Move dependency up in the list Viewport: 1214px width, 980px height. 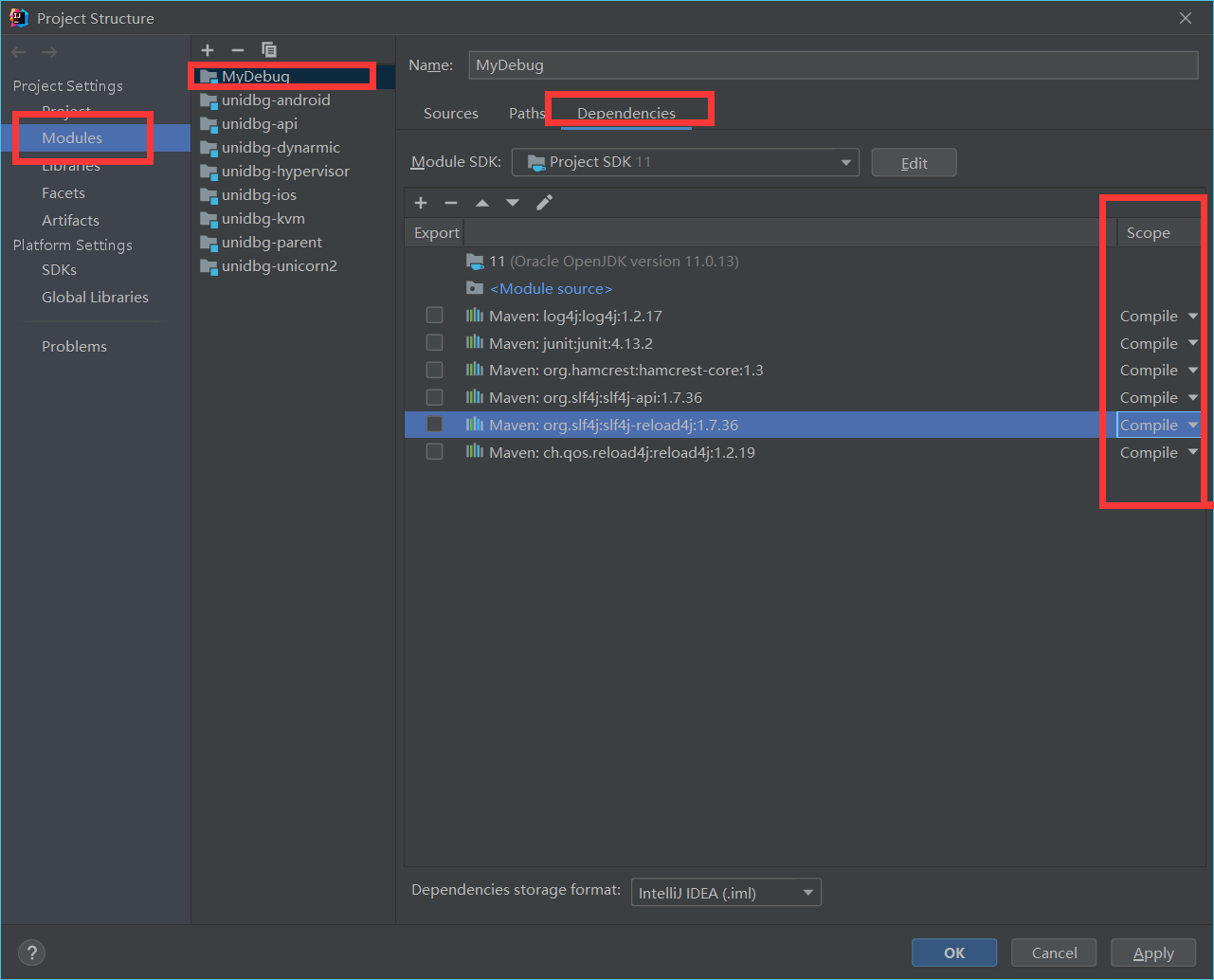pos(482,203)
